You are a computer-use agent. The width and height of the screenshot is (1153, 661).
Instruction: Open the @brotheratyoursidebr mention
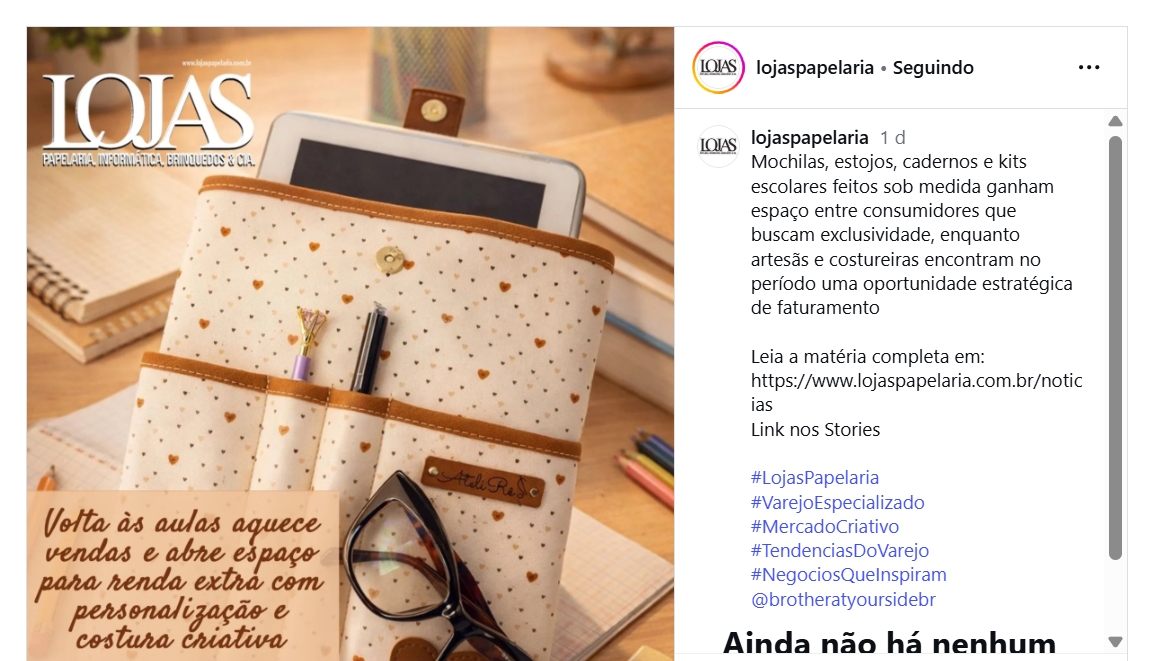coord(843,600)
